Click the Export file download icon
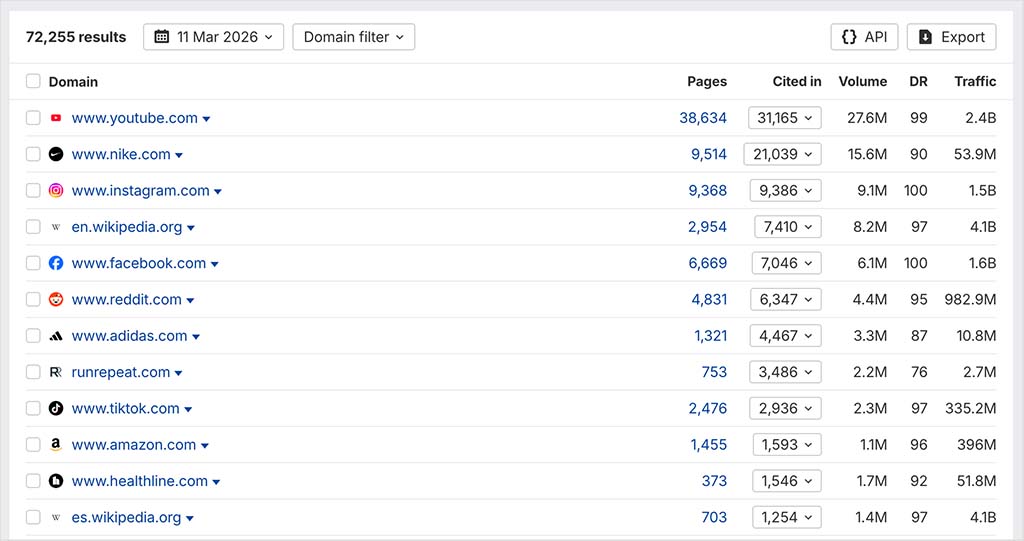This screenshot has height=541, width=1024. click(925, 37)
